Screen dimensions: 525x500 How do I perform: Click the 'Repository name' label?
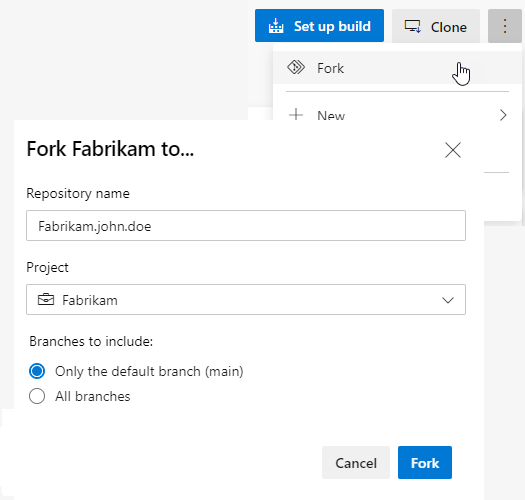click(x=78, y=194)
